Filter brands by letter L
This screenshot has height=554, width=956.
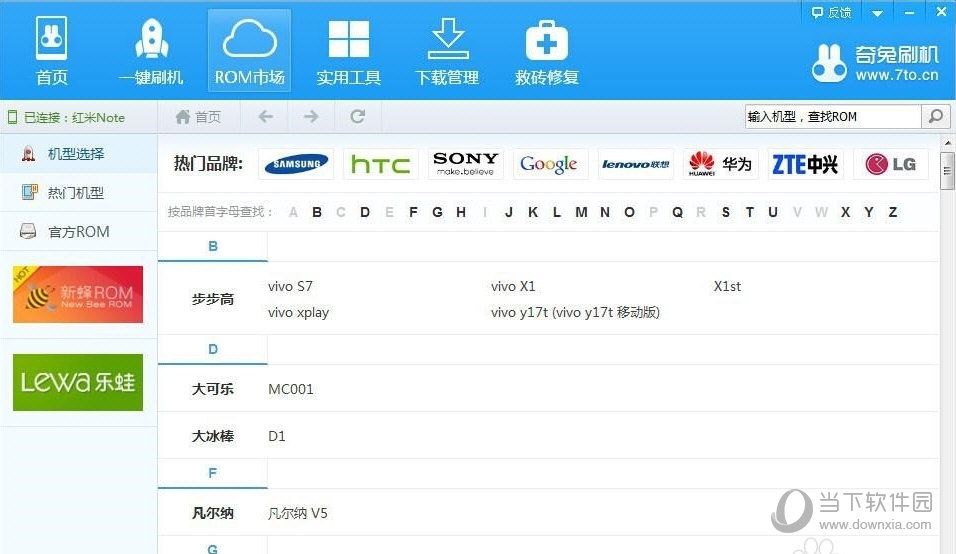[557, 212]
